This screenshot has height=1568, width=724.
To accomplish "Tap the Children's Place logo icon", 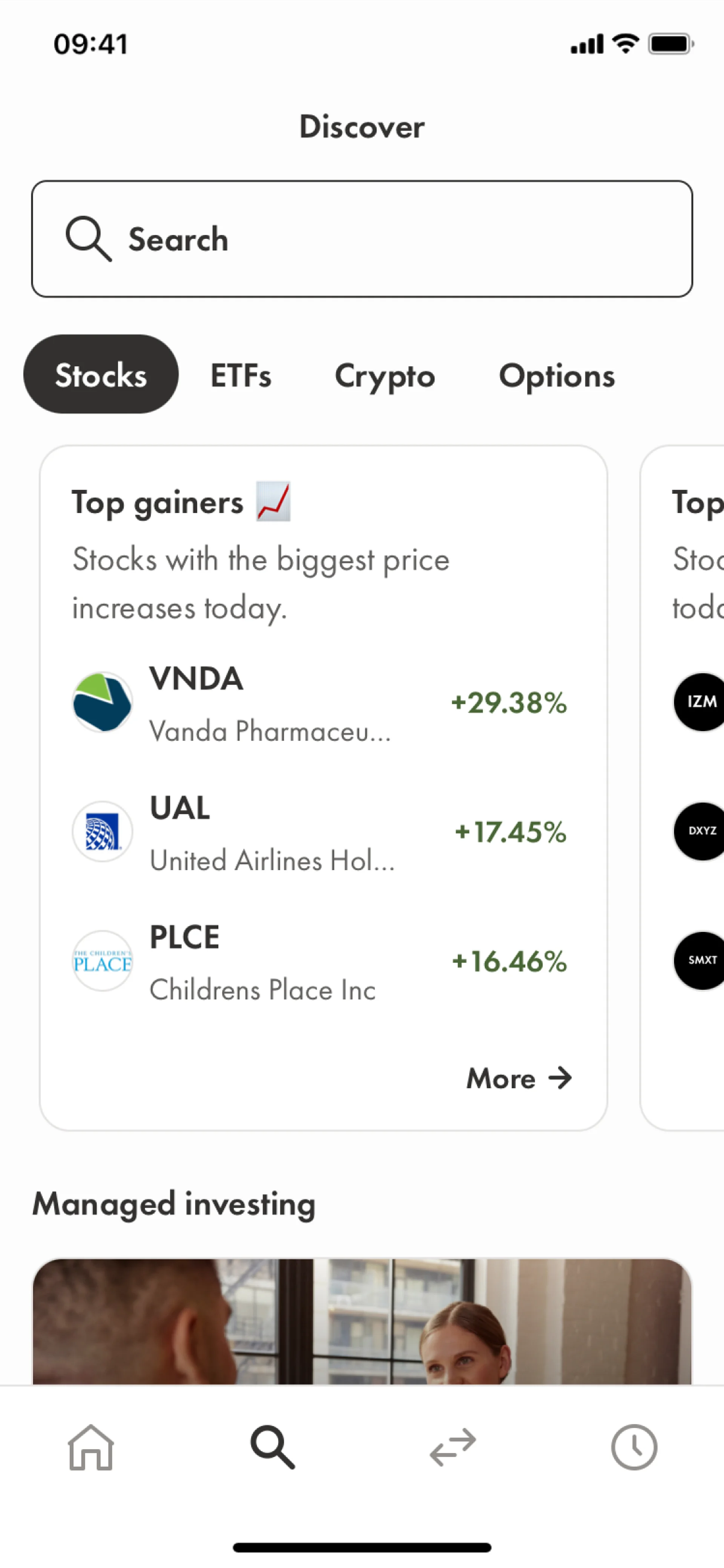I will point(102,961).
